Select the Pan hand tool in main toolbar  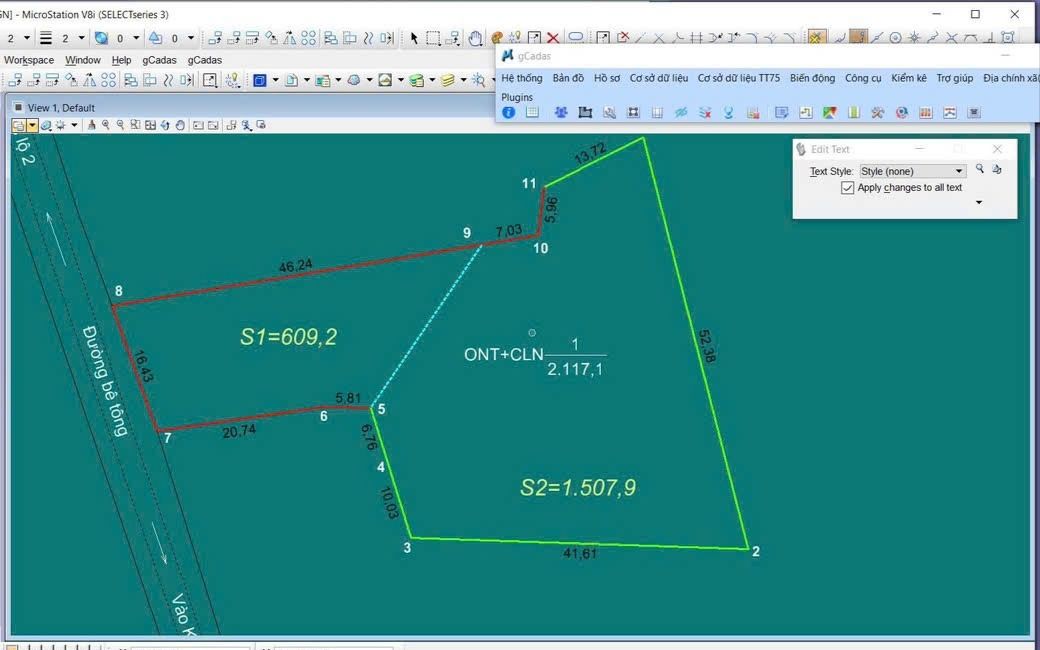point(476,38)
